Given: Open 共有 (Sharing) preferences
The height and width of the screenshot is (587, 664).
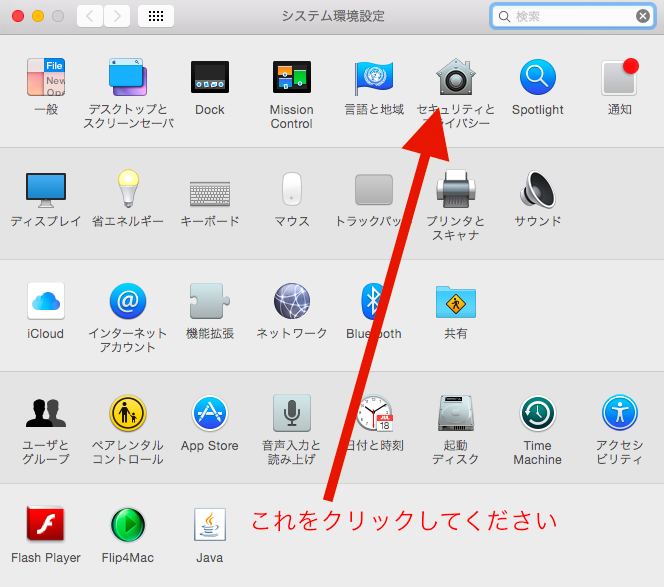Looking at the screenshot, I should click(x=456, y=302).
